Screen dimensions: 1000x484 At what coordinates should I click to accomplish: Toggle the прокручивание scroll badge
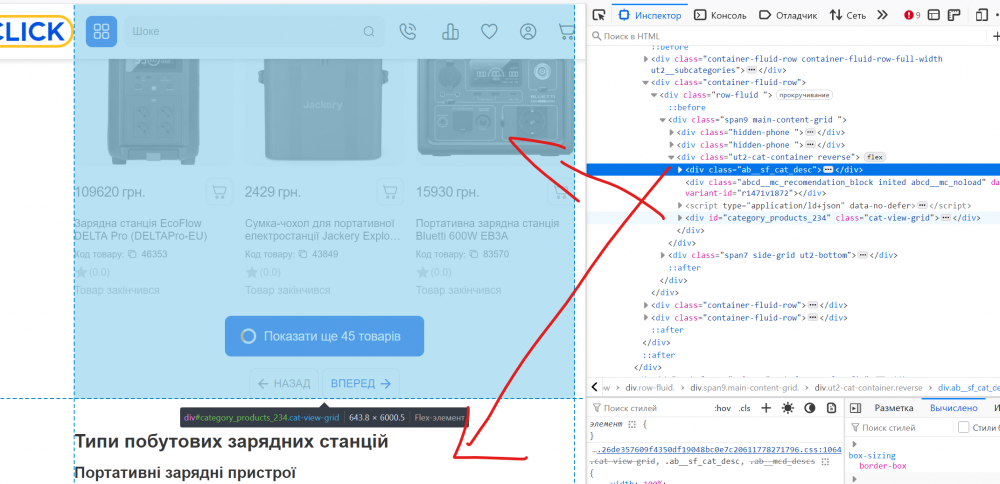pyautogui.click(x=805, y=95)
